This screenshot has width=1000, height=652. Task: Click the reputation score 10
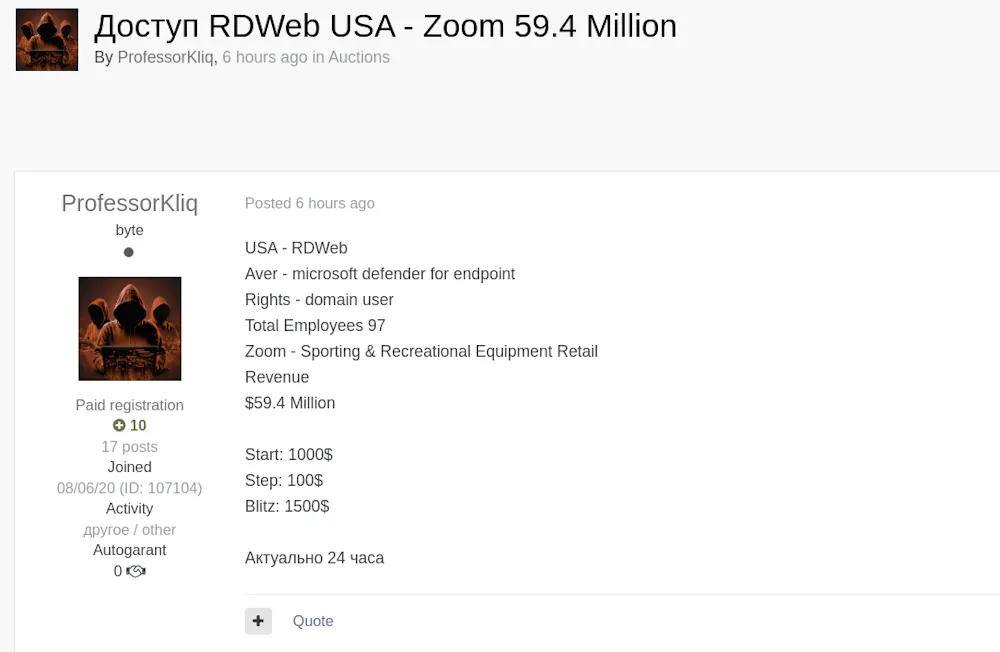136,425
